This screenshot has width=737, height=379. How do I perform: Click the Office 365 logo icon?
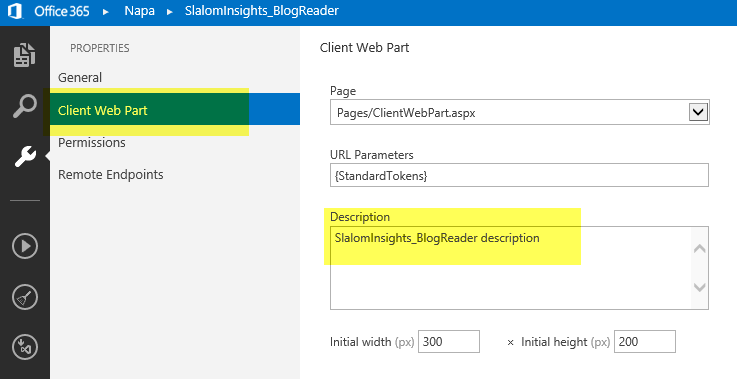[15, 11]
